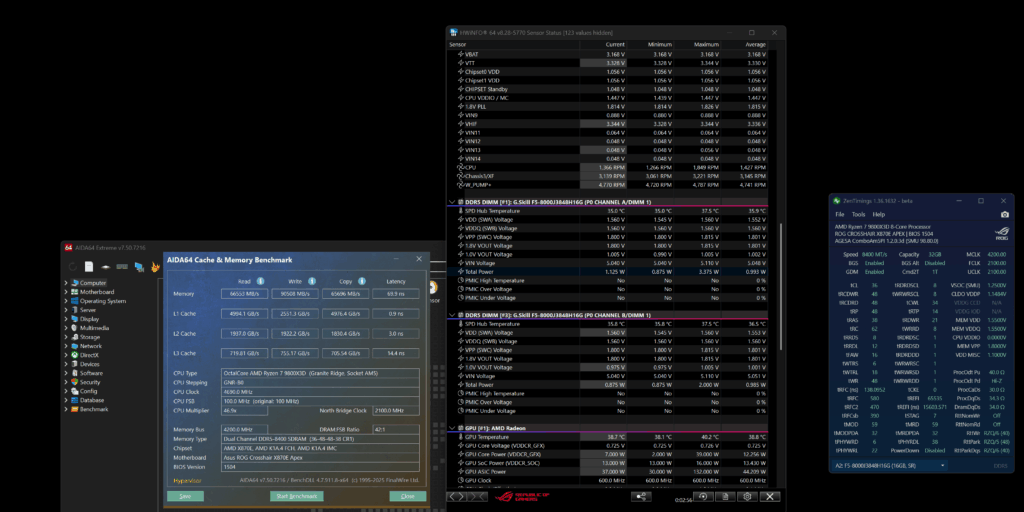
Task: Click the HWiNFO collapse columns arrows button
Action: [478, 496]
